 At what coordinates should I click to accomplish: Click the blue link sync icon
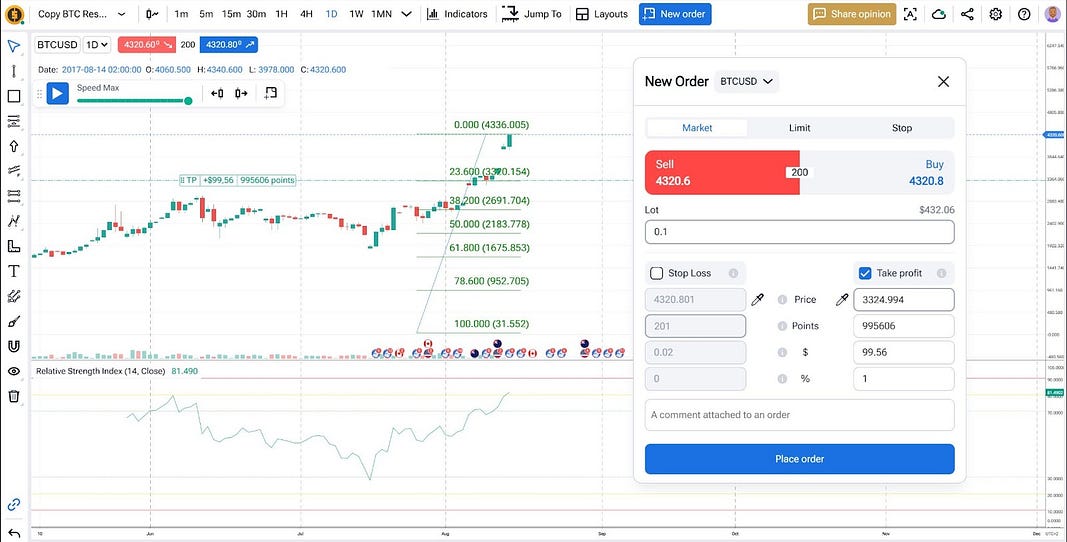tap(14, 505)
